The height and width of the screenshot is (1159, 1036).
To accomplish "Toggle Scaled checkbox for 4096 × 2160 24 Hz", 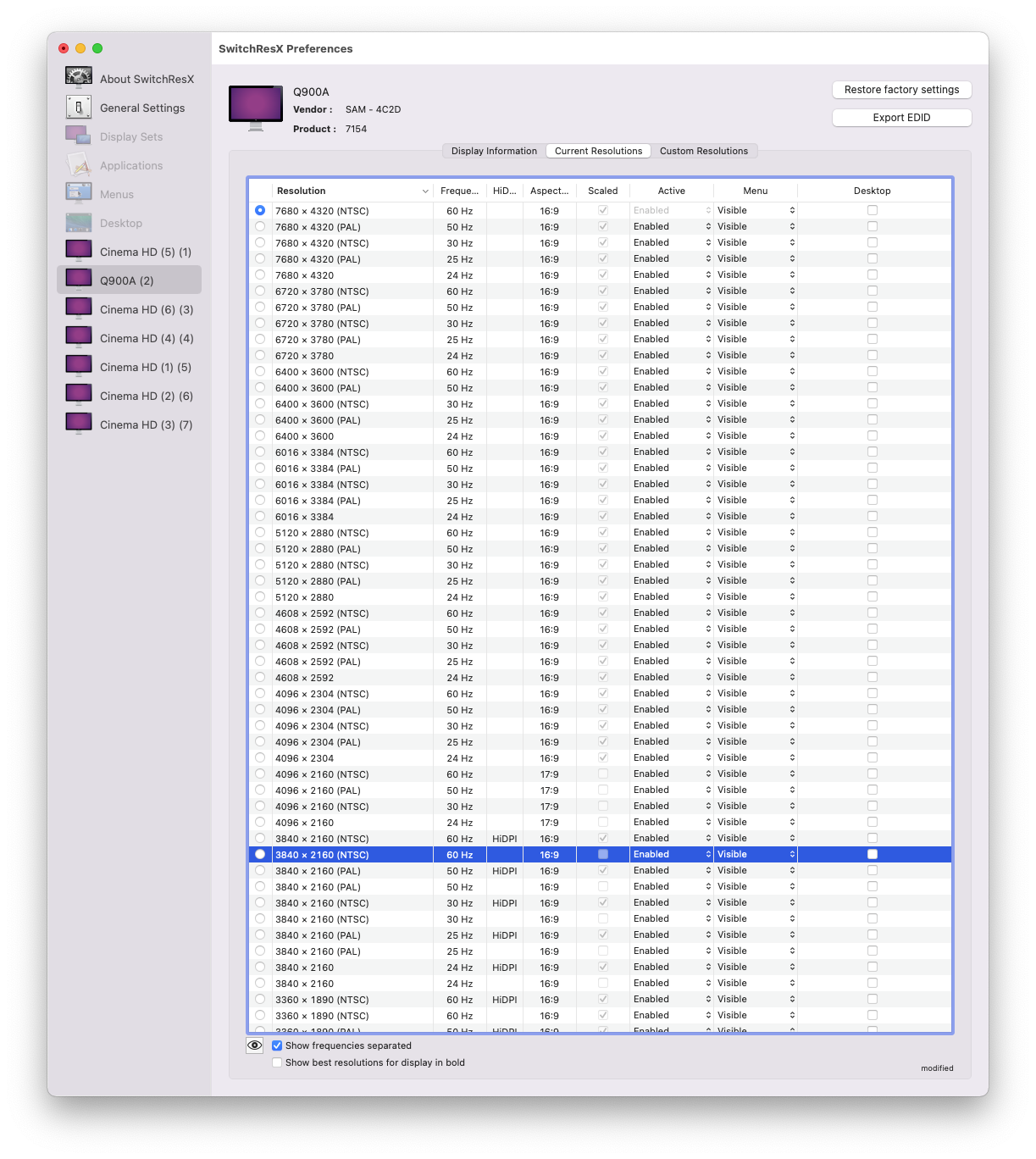I will point(603,822).
